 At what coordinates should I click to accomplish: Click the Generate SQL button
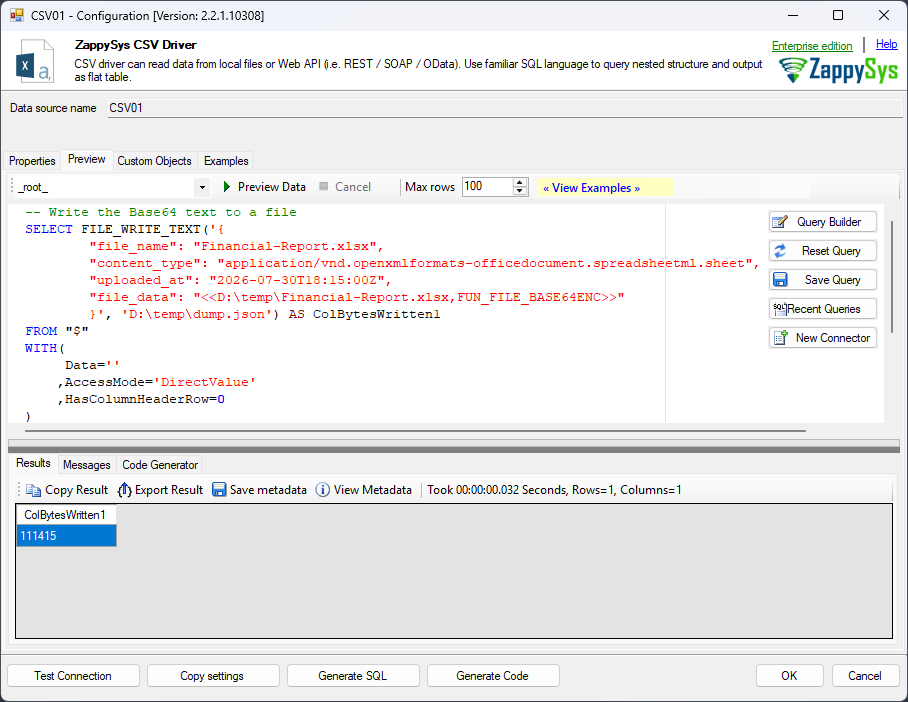point(353,676)
